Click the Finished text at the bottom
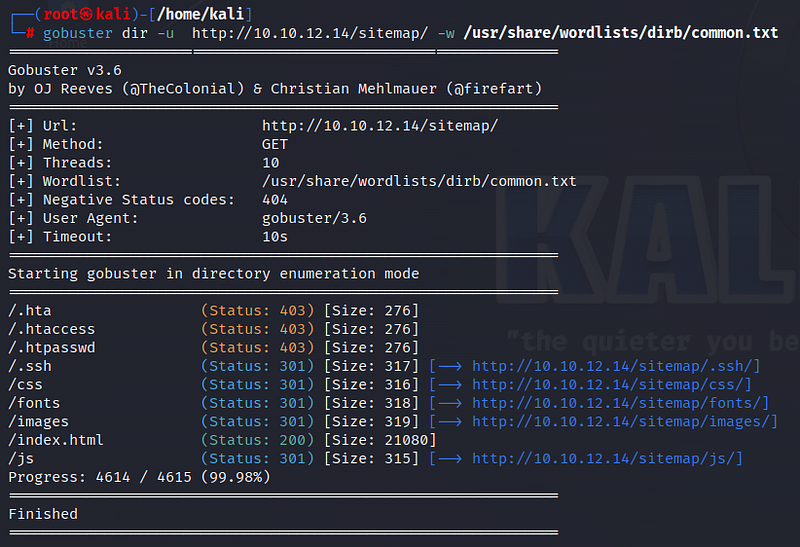The width and height of the screenshot is (800, 547). pyautogui.click(x=42, y=514)
